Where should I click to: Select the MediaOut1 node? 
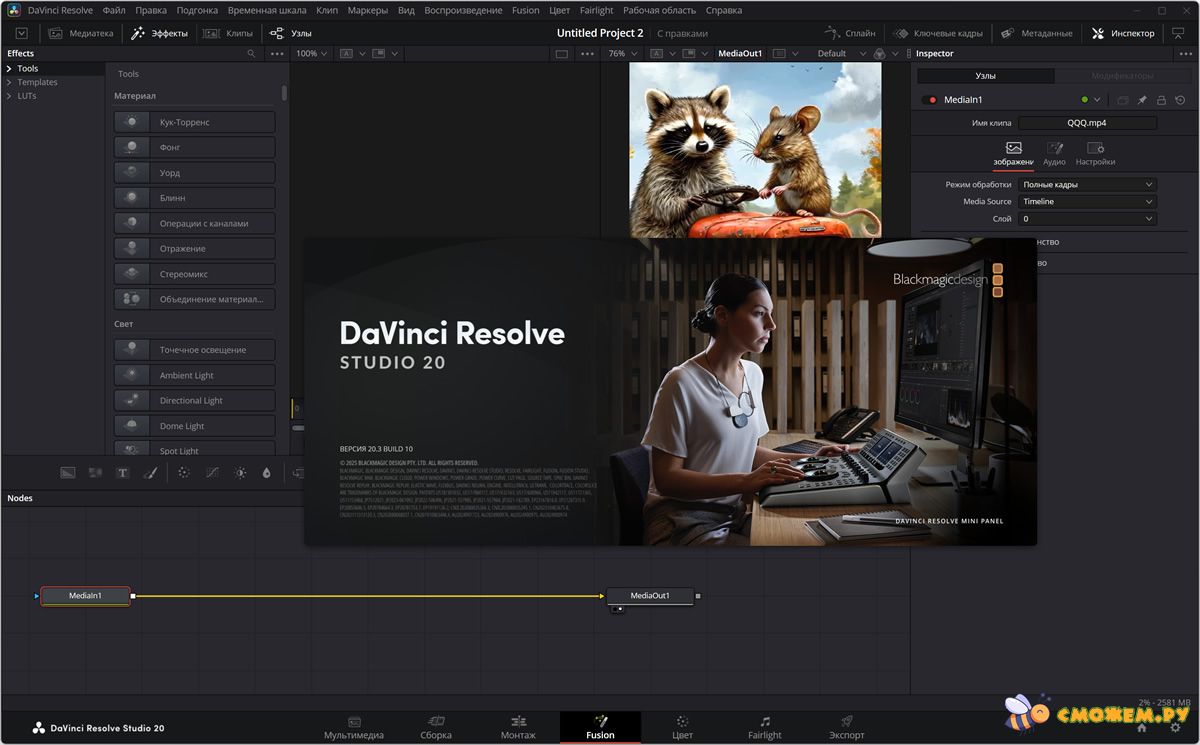pos(650,596)
